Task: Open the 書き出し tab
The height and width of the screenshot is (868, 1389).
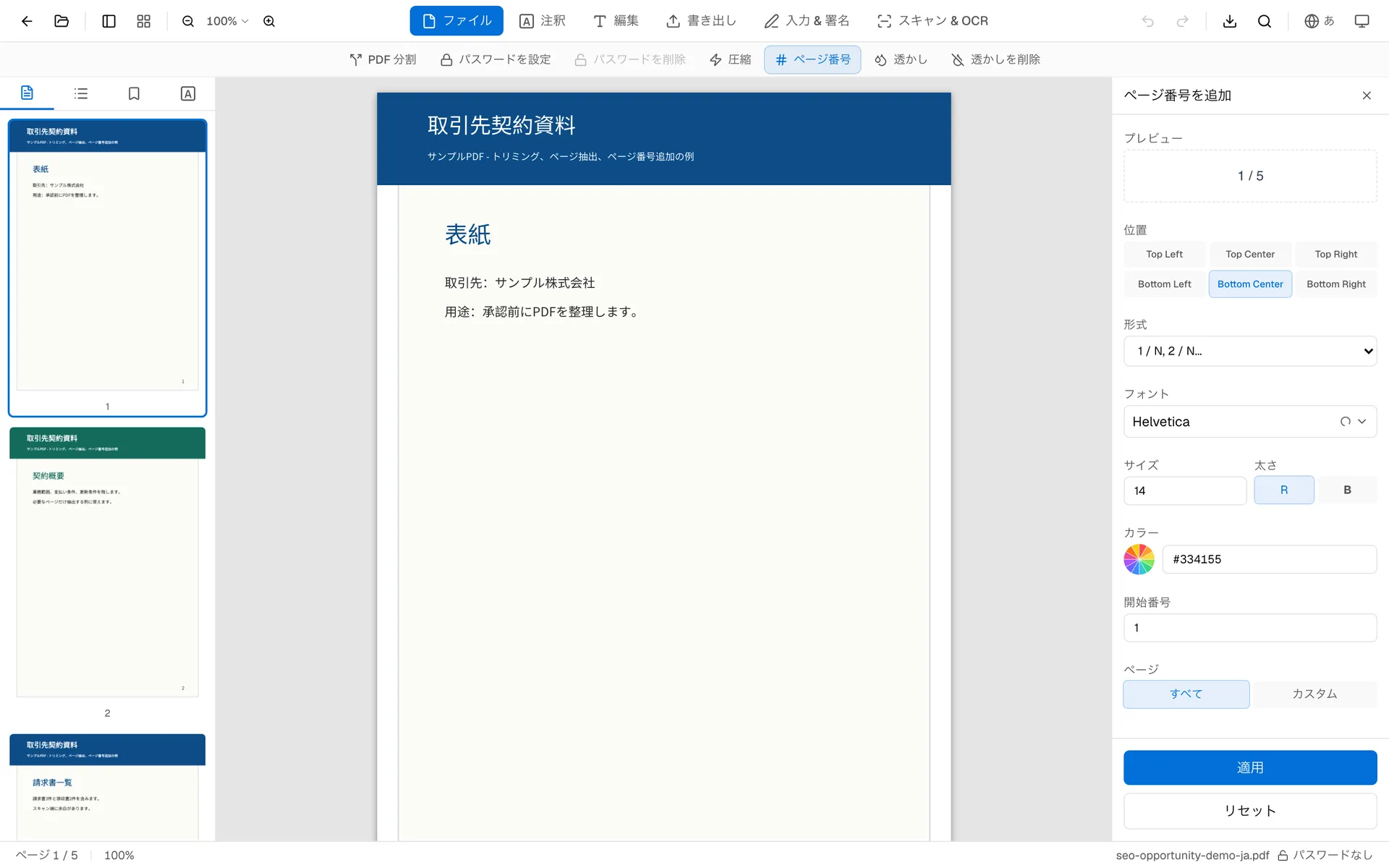Action: point(701,21)
